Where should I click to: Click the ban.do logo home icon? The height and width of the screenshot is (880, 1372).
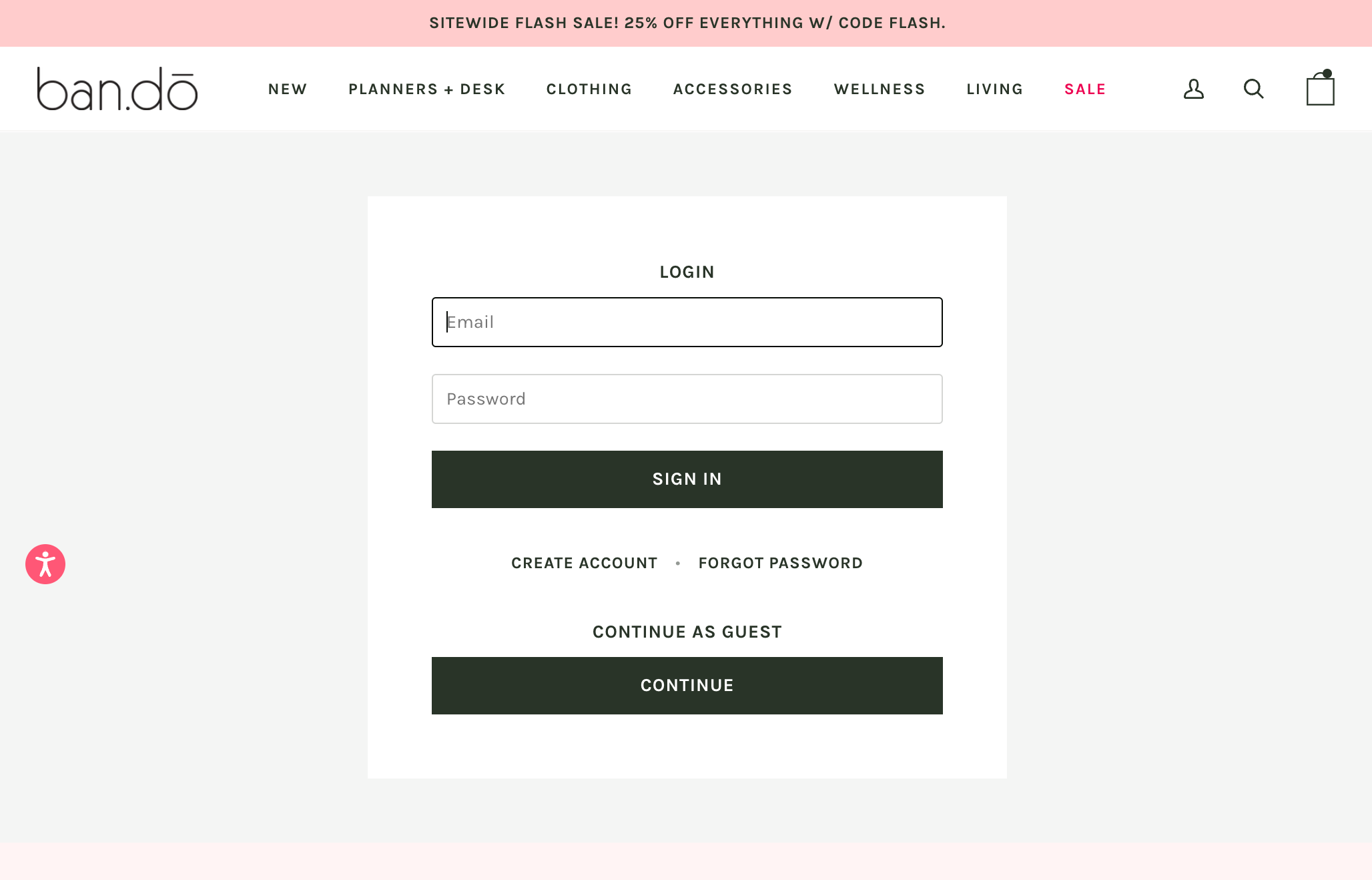(x=117, y=88)
